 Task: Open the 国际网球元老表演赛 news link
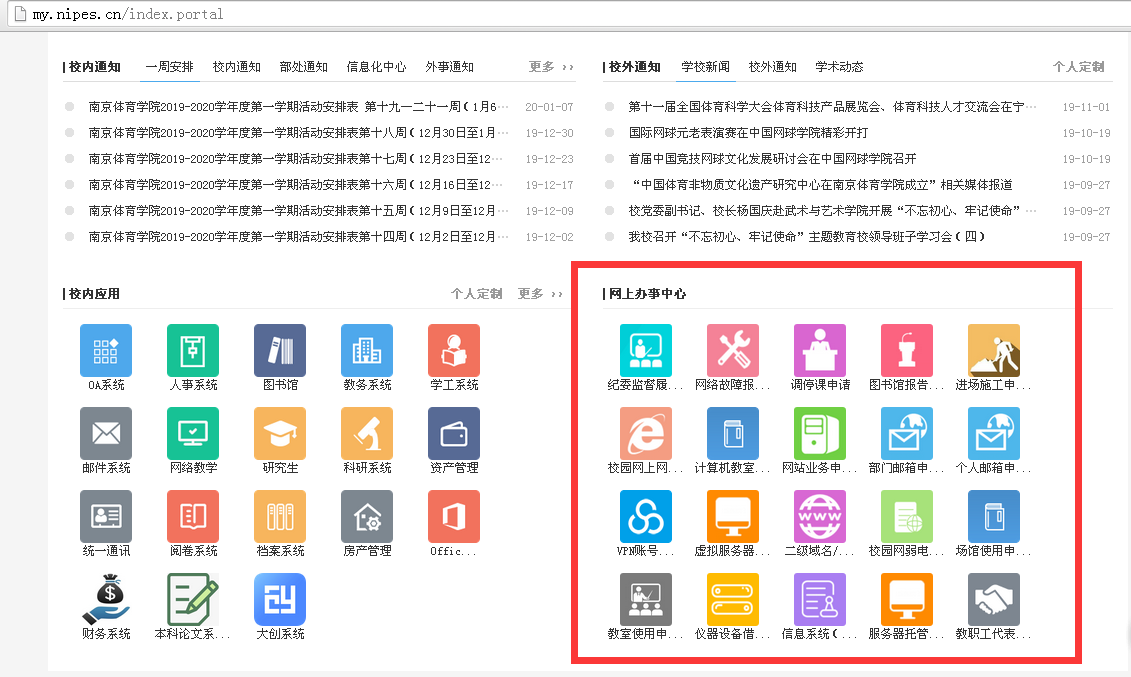pos(748,133)
